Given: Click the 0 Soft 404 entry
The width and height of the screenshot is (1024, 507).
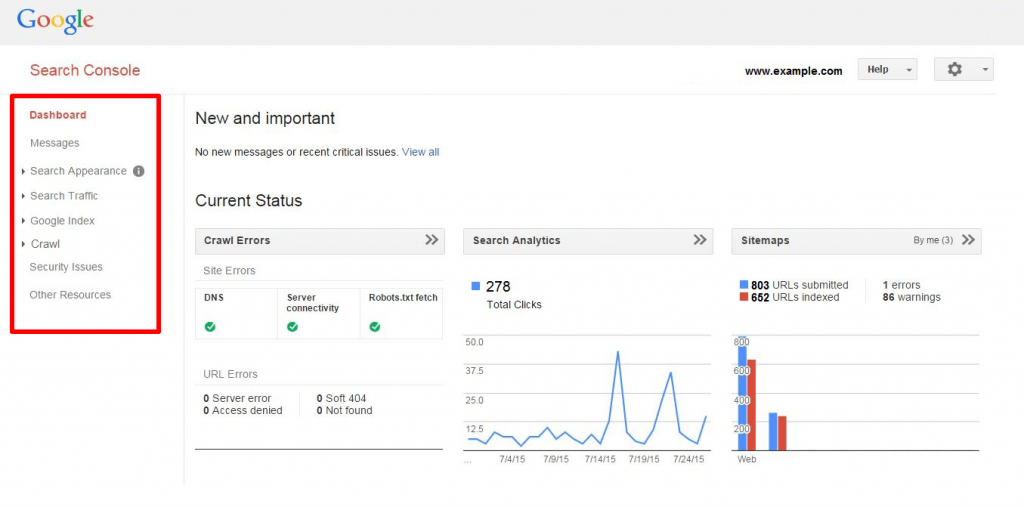Looking at the screenshot, I should click(x=342, y=398).
